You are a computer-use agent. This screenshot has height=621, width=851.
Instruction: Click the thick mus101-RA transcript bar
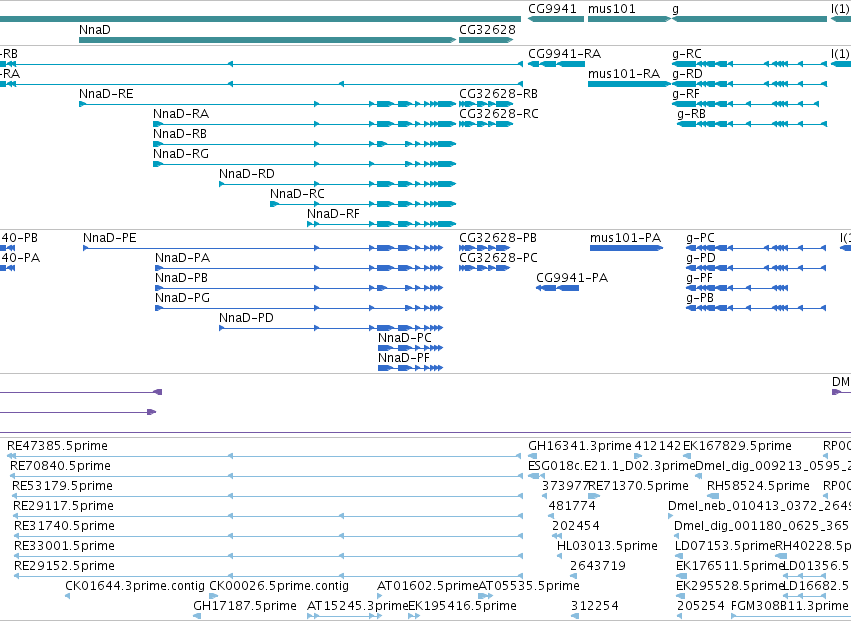point(629,84)
